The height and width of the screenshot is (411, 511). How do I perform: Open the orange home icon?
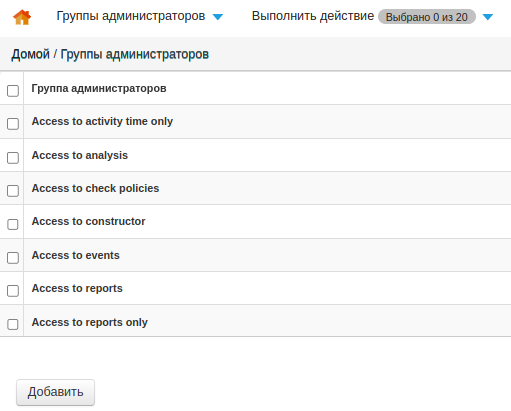click(x=22, y=17)
